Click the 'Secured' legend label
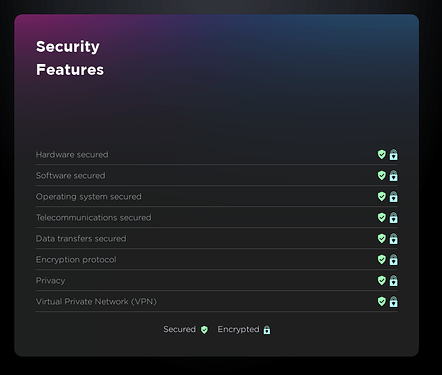Image resolution: width=442 pixels, height=375 pixels. point(180,329)
